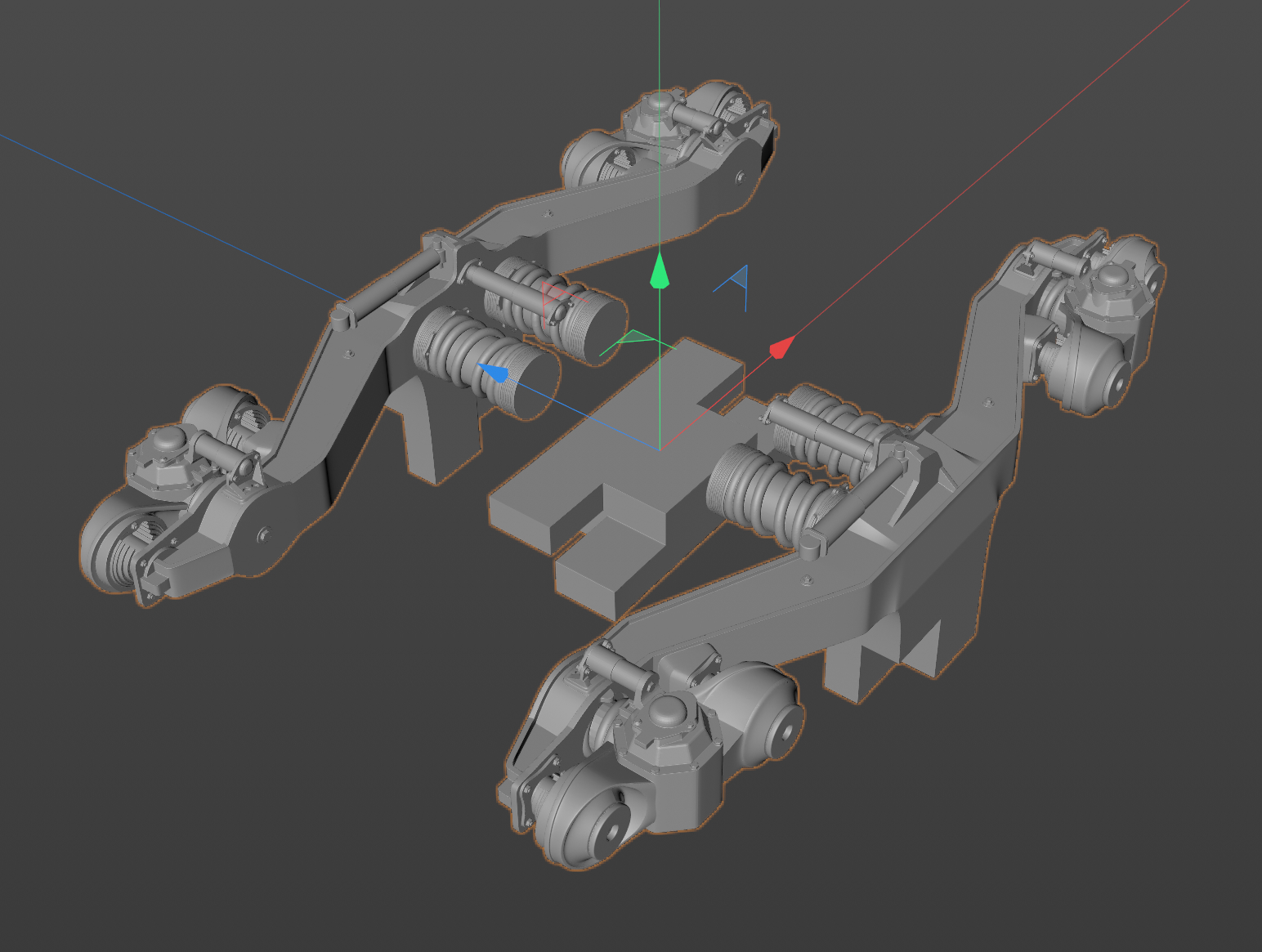Click the gizmo origin where axes meet
1262x952 pixels.
point(660,449)
